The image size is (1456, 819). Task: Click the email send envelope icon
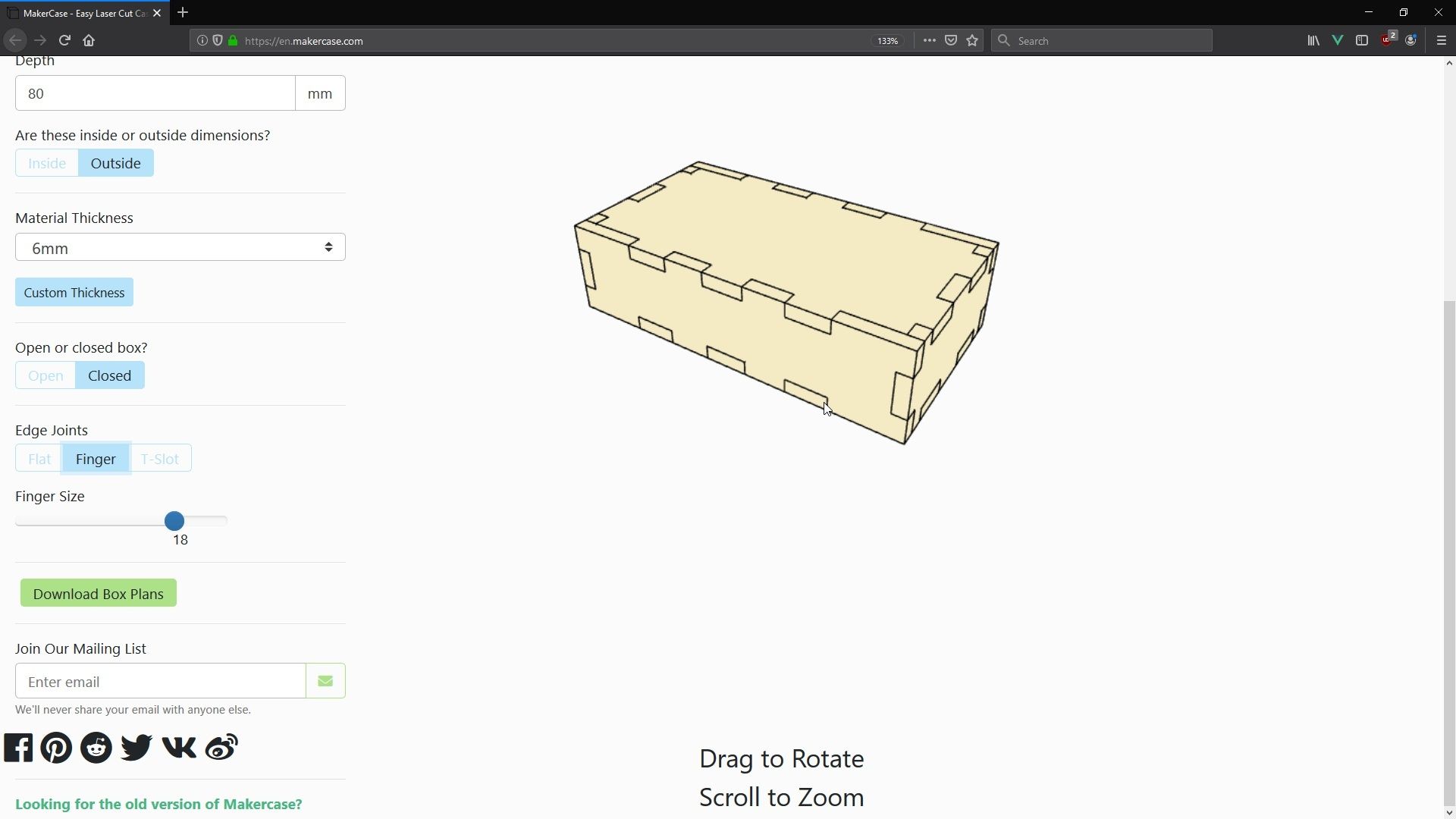coord(325,680)
